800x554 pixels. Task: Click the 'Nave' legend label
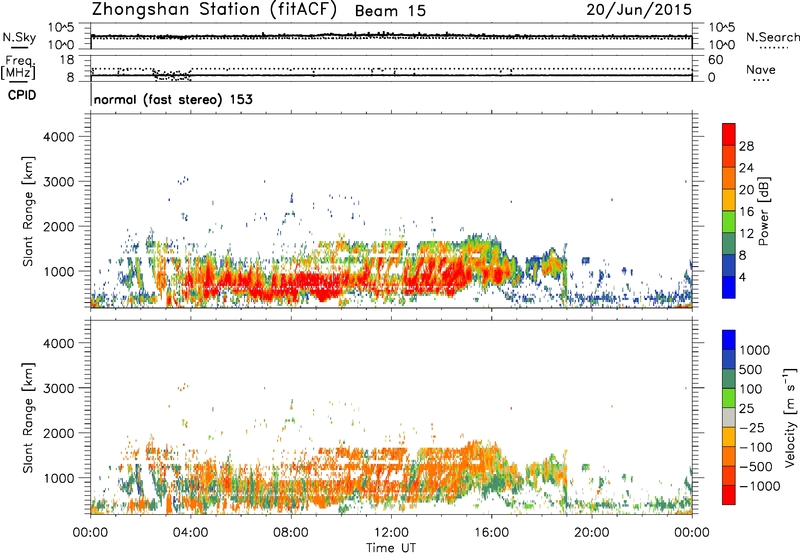(761, 69)
